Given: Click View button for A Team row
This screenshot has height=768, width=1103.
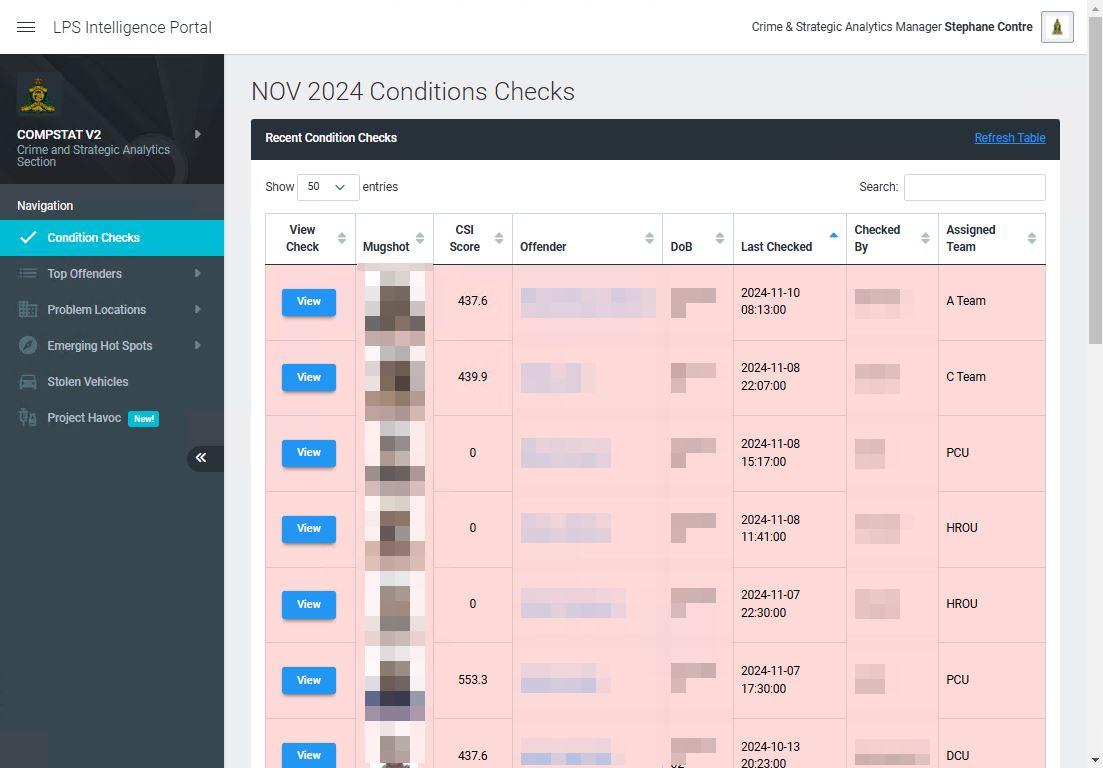Looking at the screenshot, I should (308, 302).
